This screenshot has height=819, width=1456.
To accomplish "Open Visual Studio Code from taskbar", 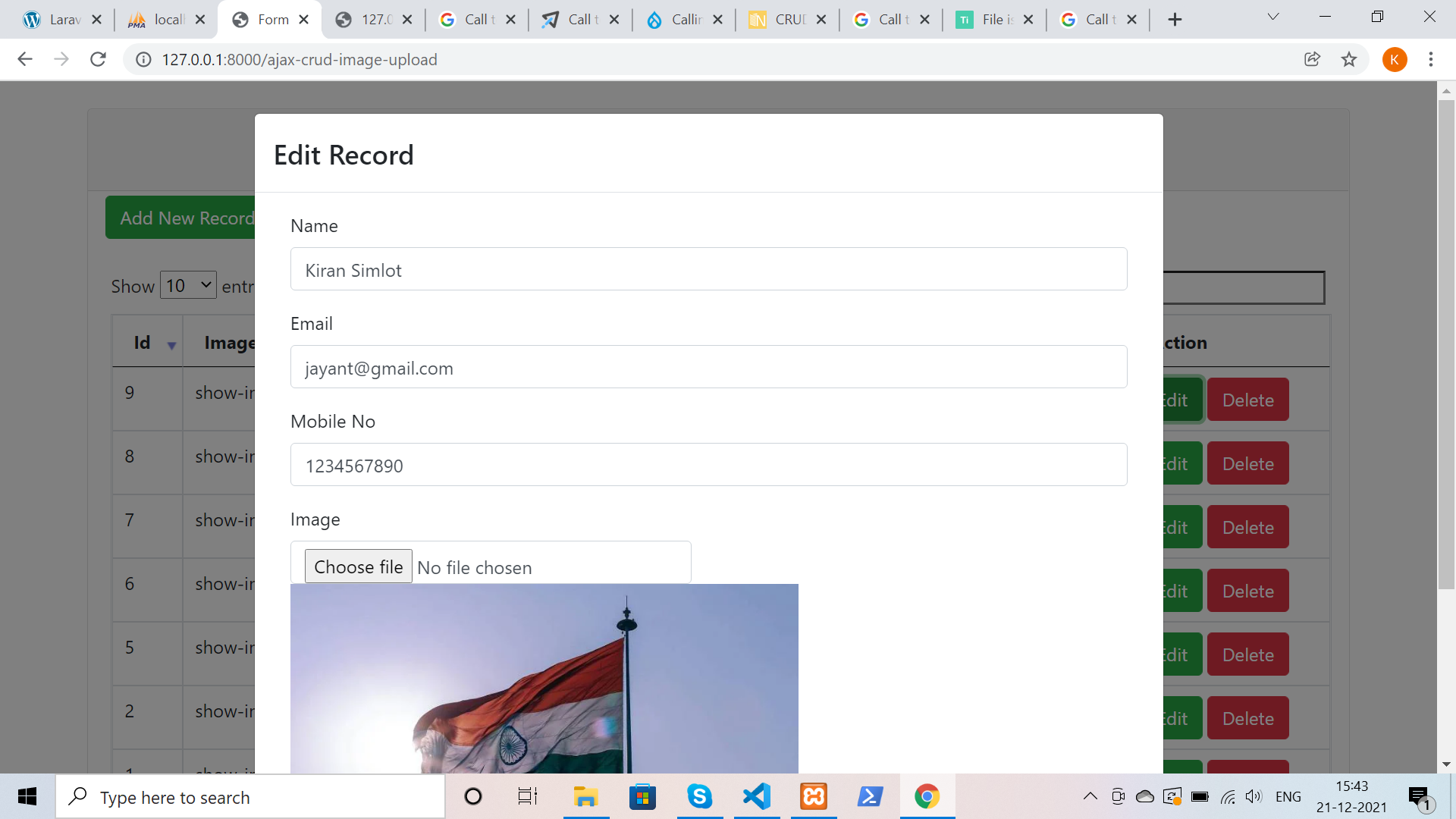I will point(756,796).
